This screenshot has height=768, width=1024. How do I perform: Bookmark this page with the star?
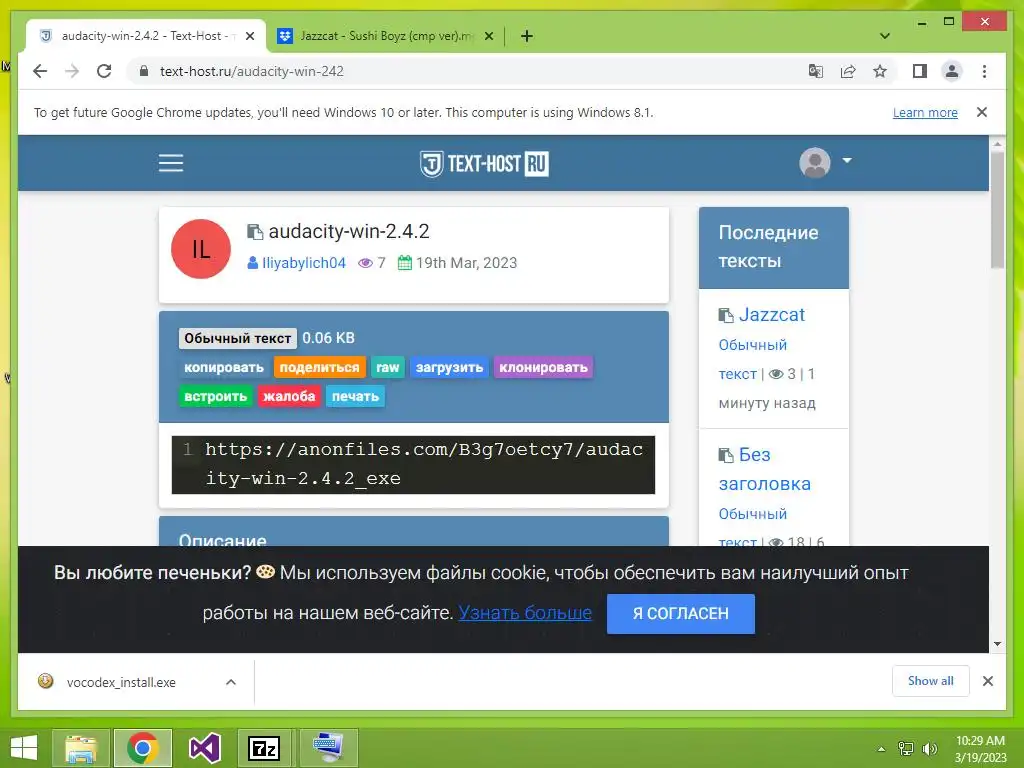coord(880,71)
